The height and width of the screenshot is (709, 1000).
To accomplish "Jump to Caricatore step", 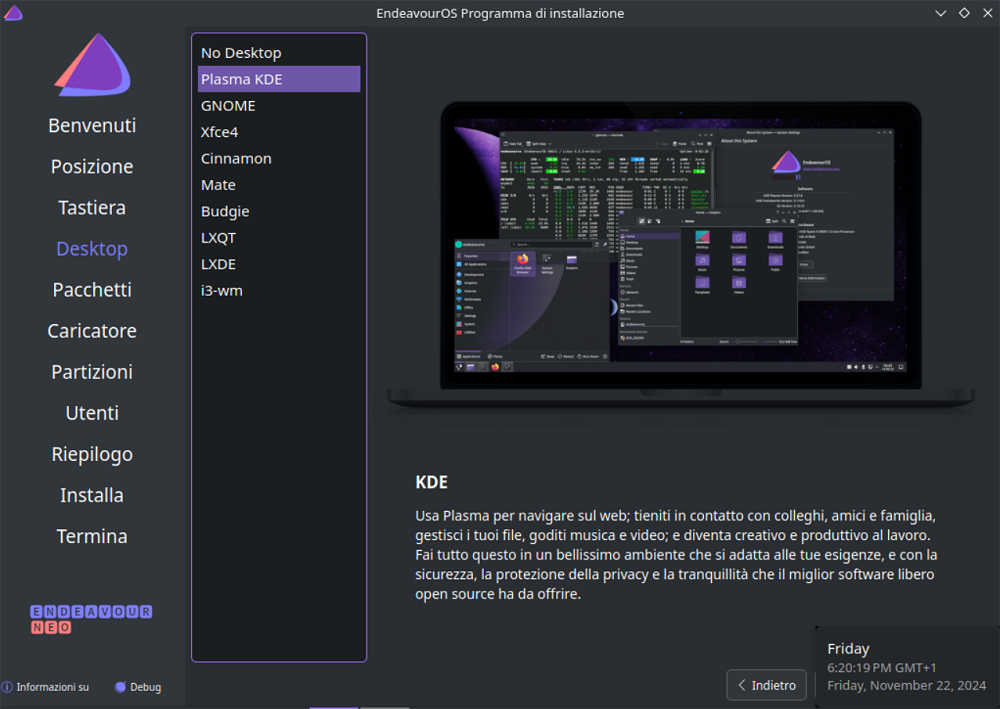I will point(92,331).
